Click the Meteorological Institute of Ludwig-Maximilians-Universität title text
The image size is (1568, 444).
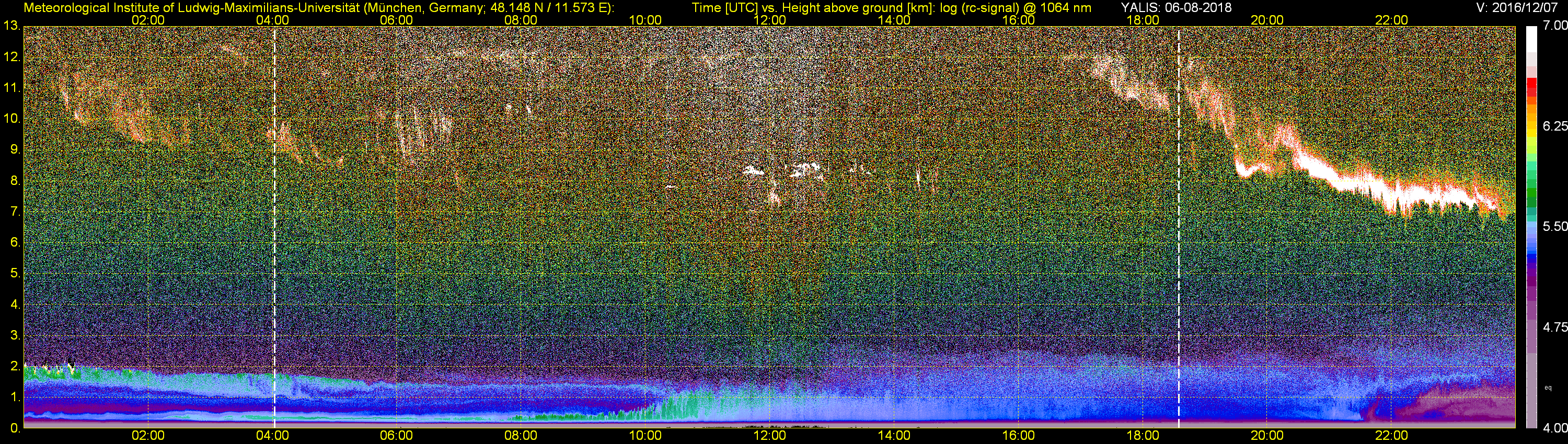point(318,7)
